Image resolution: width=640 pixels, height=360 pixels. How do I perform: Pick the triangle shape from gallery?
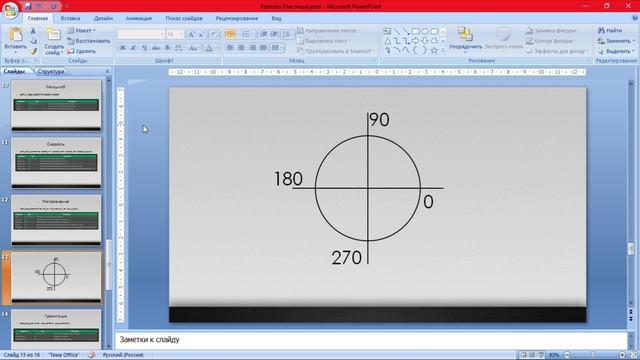click(x=387, y=41)
